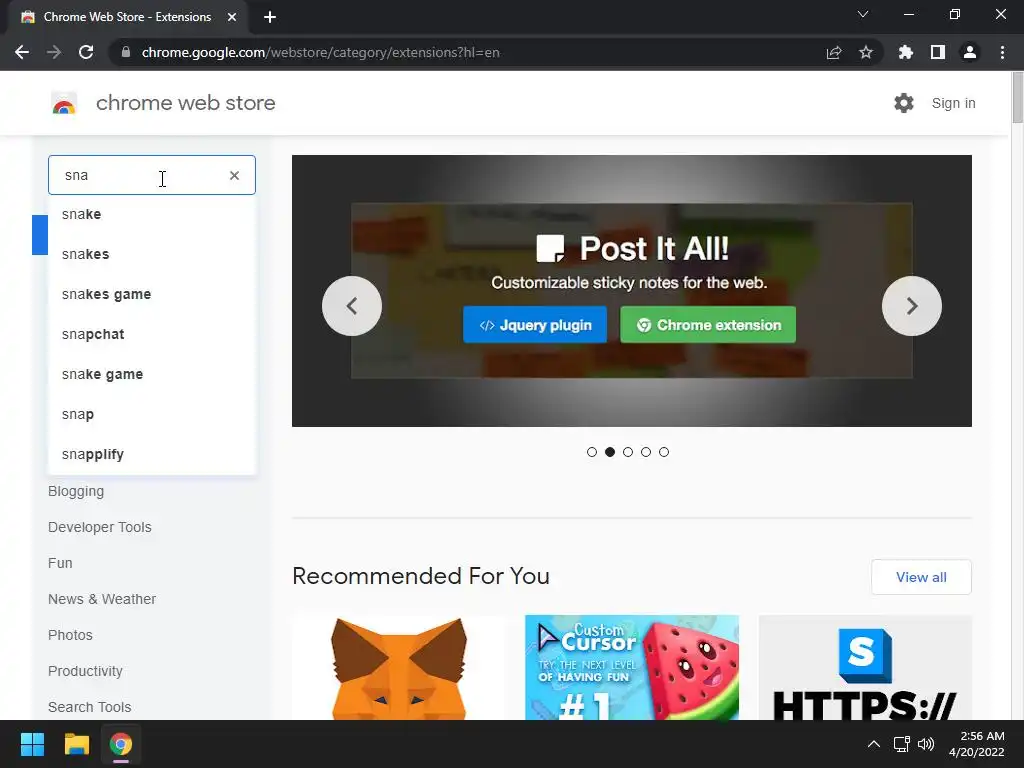The width and height of the screenshot is (1024, 768).
Task: Choose 'snake game' suggestion
Action: click(152, 374)
